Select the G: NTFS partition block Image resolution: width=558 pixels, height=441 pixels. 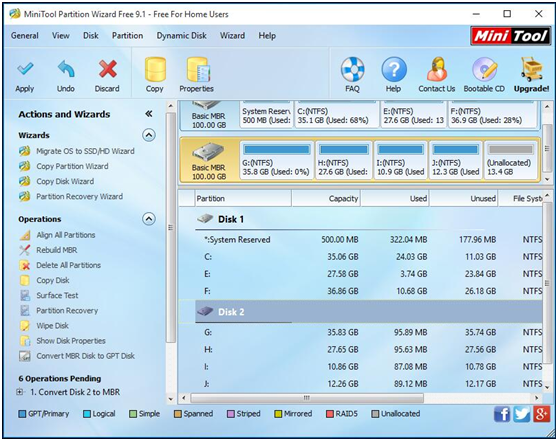pyautogui.click(x=277, y=160)
